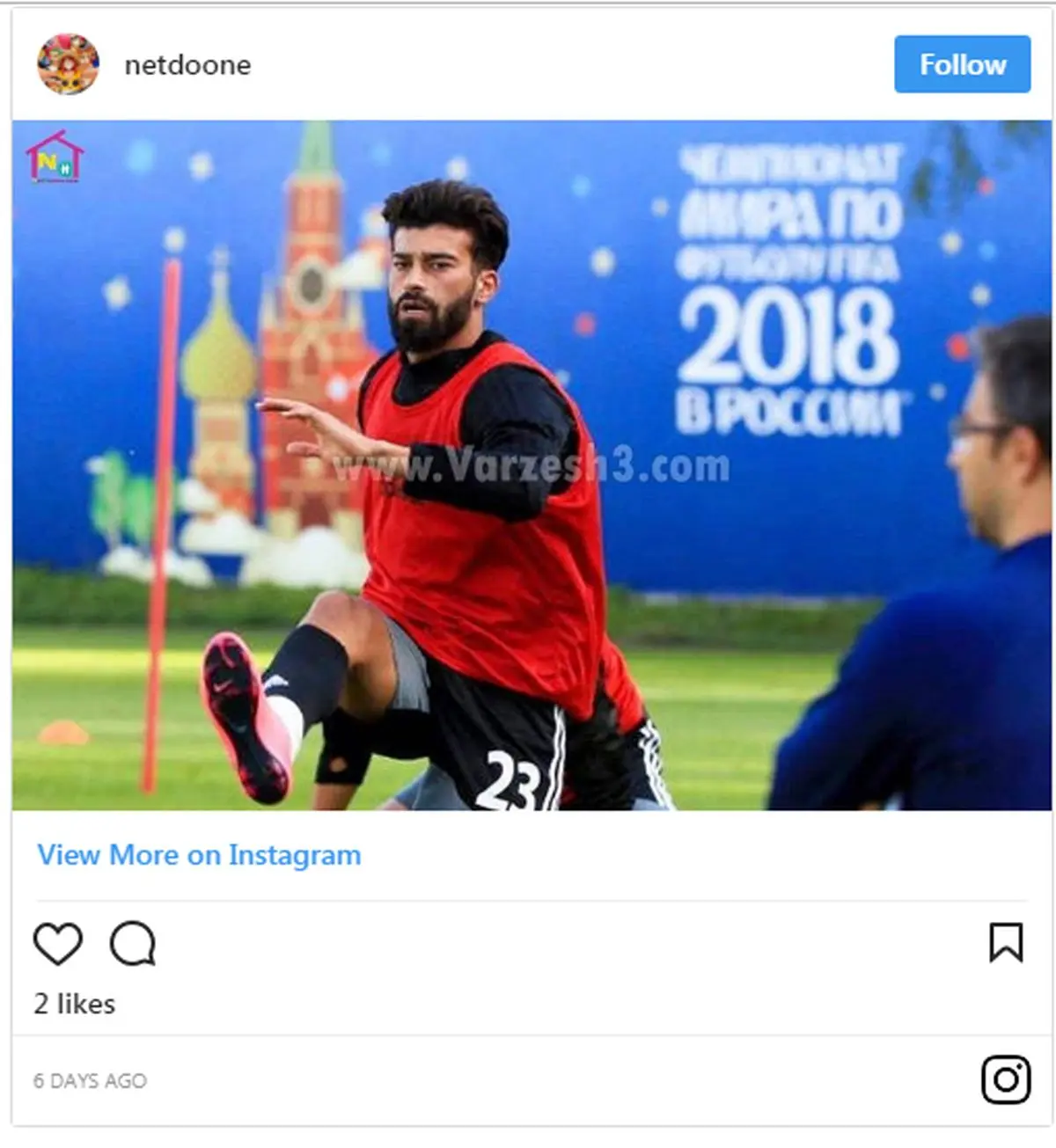Click the heart like icon
The width and height of the screenshot is (1056, 1148).
coord(58,944)
